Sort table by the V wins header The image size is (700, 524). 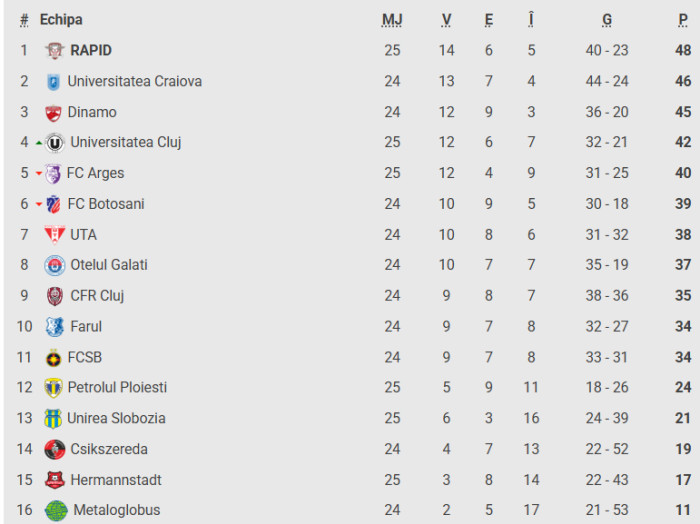(x=446, y=20)
